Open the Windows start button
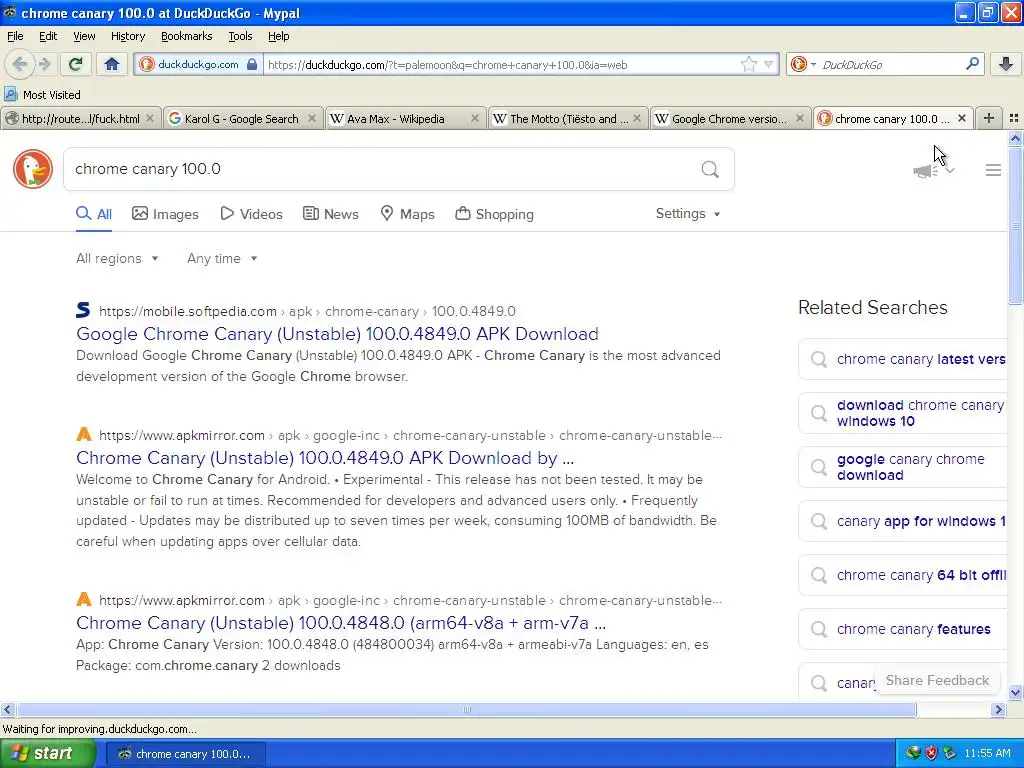1024x768 pixels. (46, 754)
